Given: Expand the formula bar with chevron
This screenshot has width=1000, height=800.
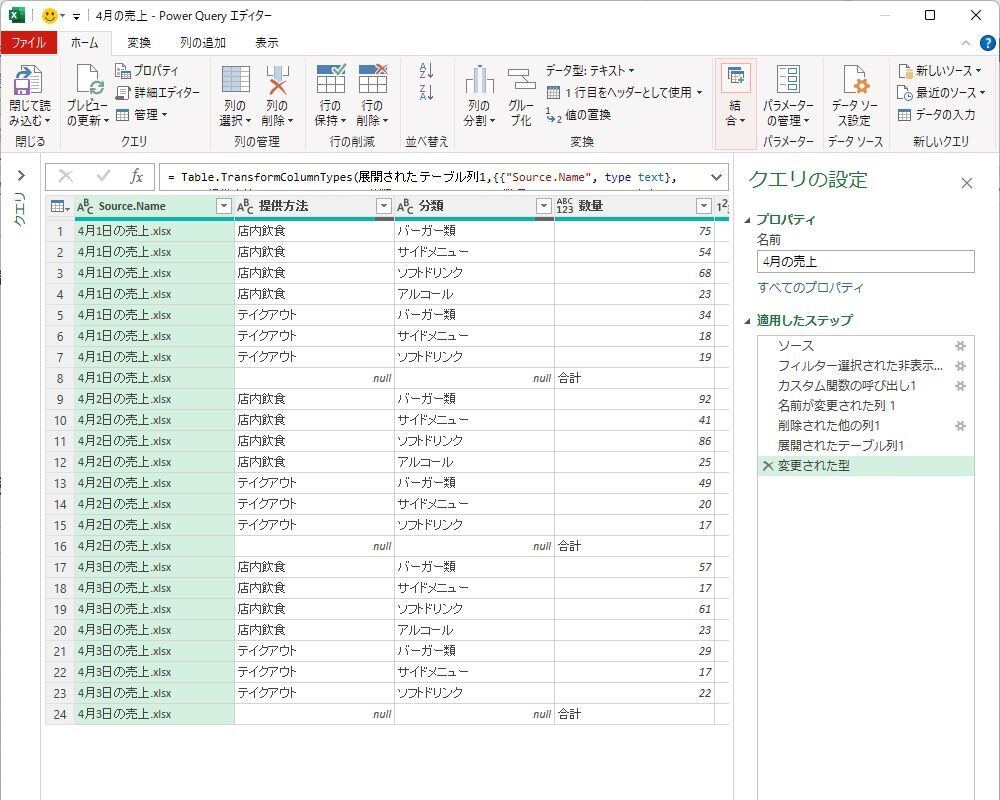Looking at the screenshot, I should point(716,177).
